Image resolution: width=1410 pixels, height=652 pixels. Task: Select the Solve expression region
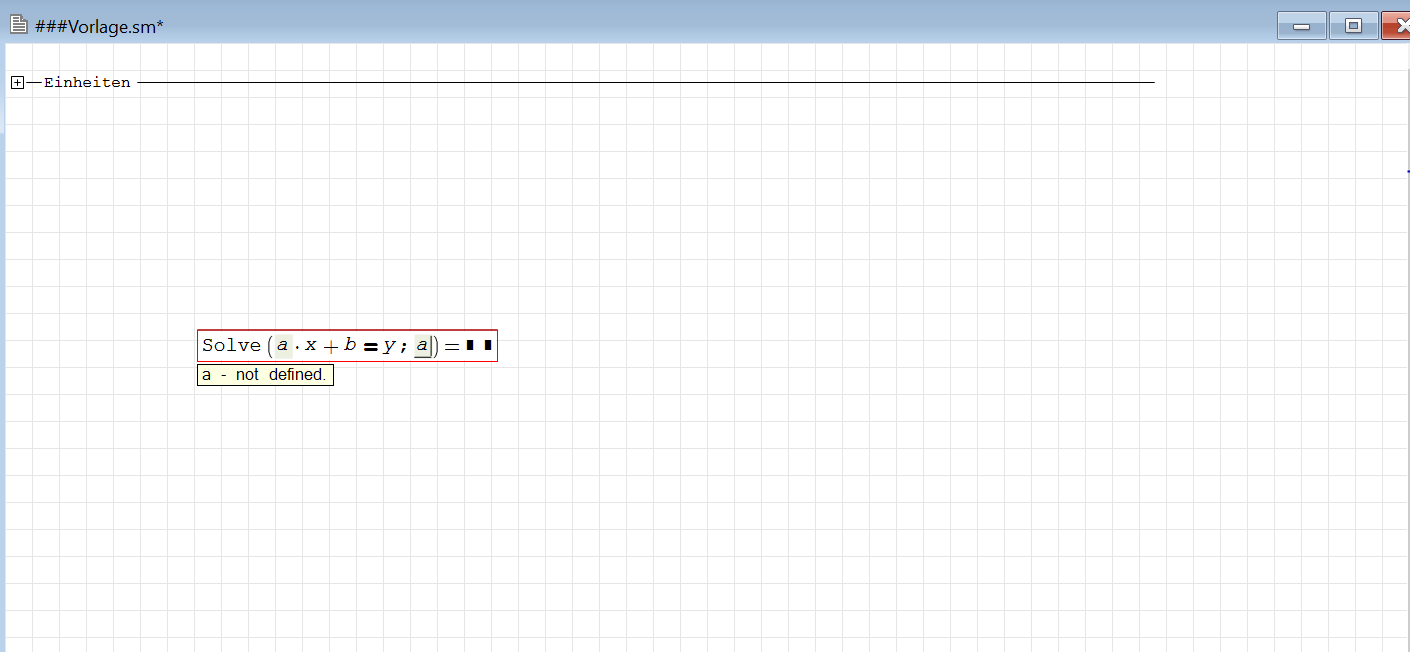(x=347, y=345)
